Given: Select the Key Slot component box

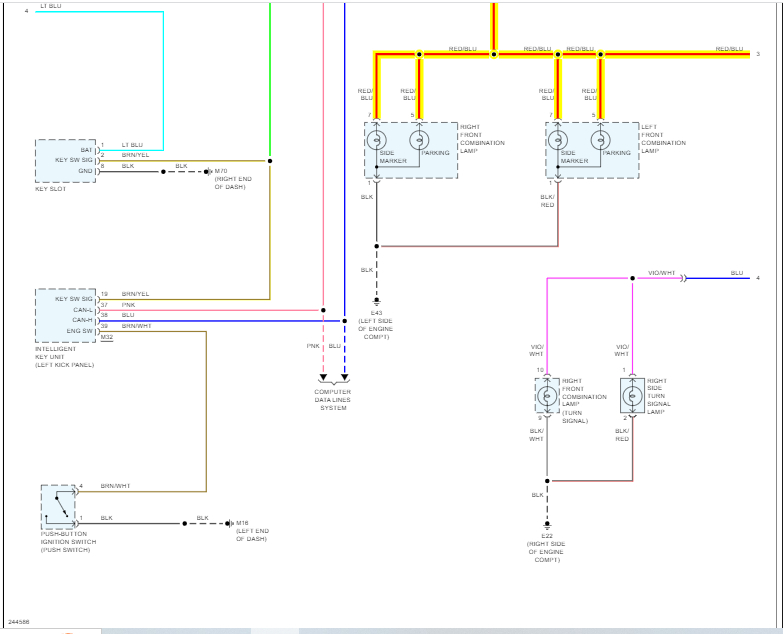Looking at the screenshot, I should (x=65, y=160).
